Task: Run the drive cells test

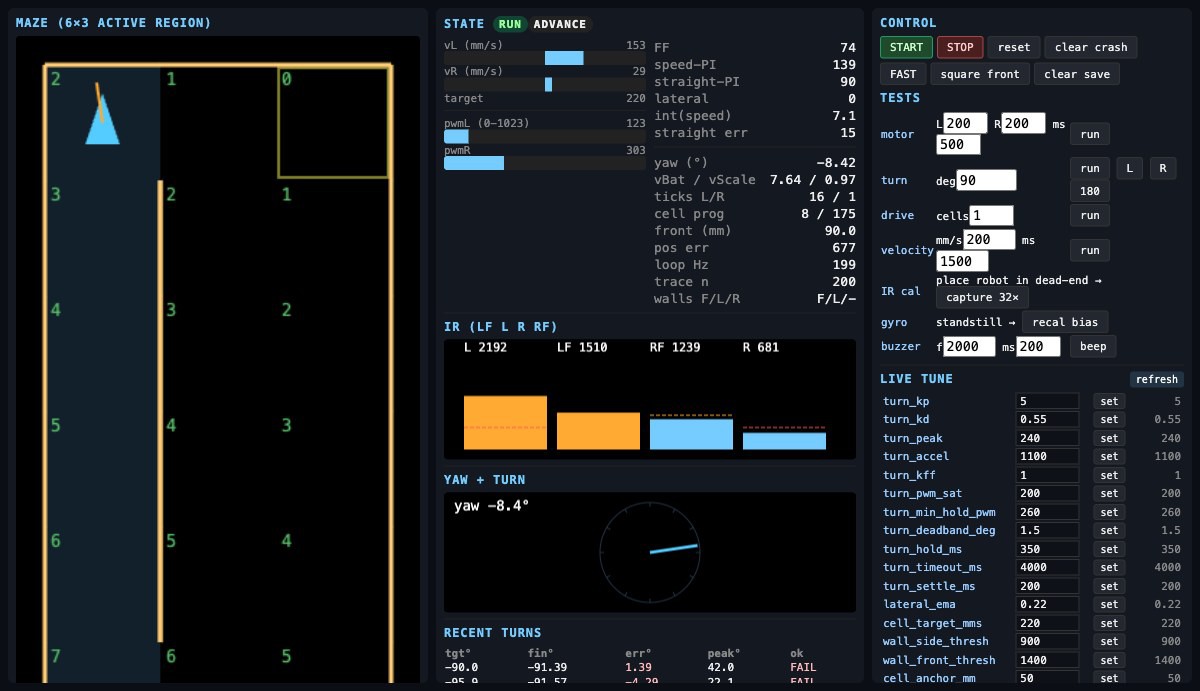Action: [x=1089, y=215]
